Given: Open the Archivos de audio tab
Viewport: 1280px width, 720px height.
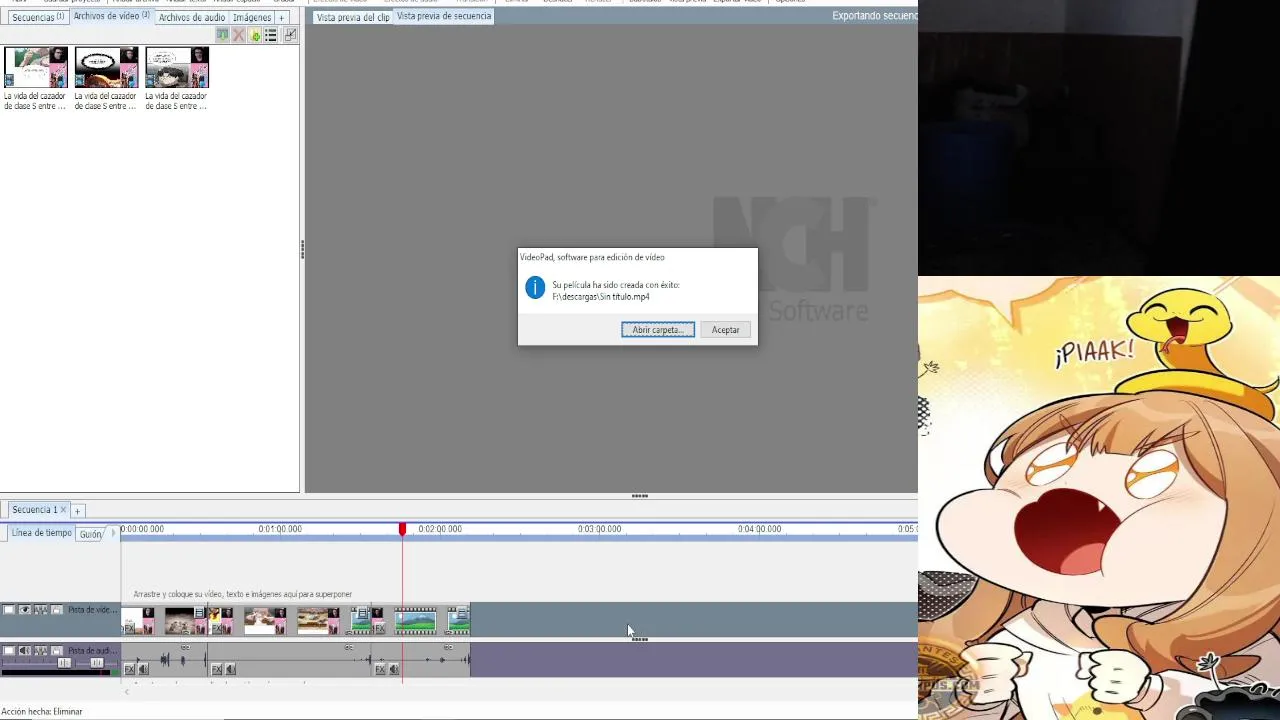Looking at the screenshot, I should coord(192,17).
